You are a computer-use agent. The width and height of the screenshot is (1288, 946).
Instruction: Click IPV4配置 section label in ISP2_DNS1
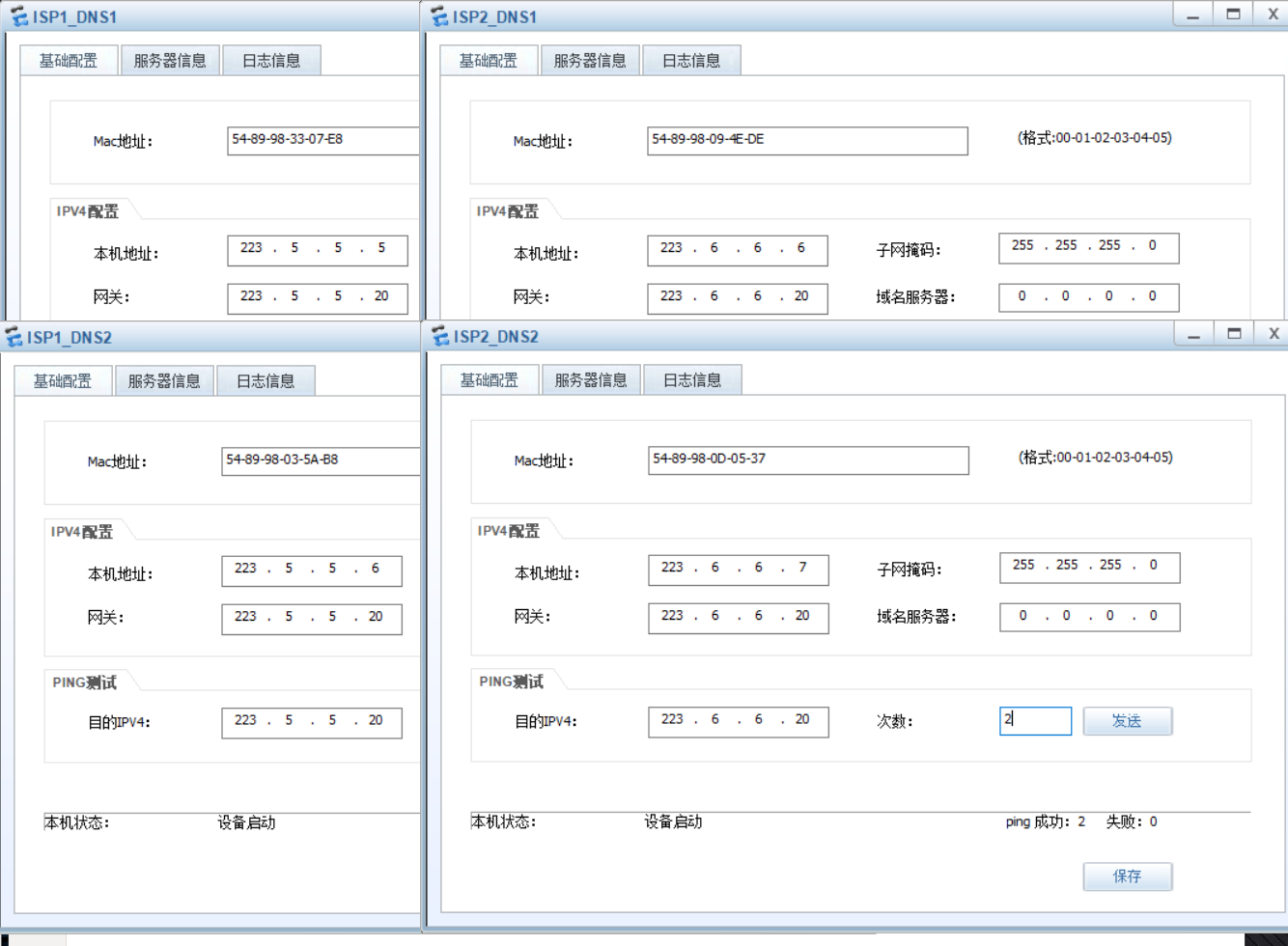pyautogui.click(x=508, y=211)
